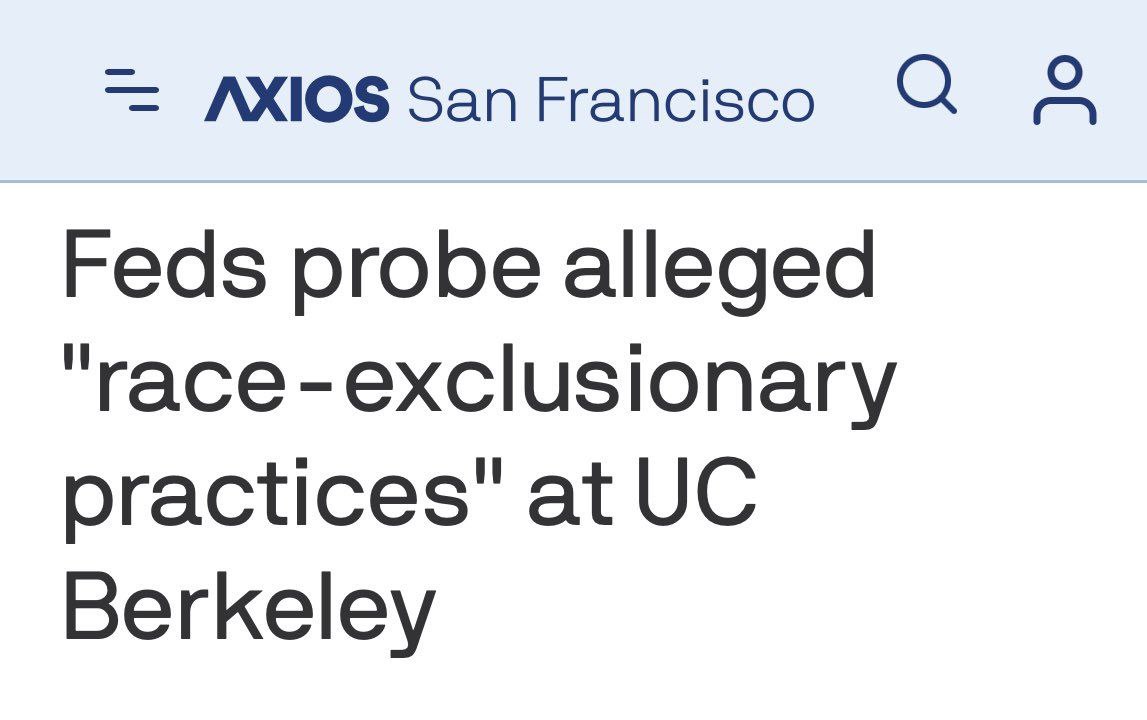1147x720 pixels.
Task: Click the word "San" in the header
Action: [x=462, y=99]
